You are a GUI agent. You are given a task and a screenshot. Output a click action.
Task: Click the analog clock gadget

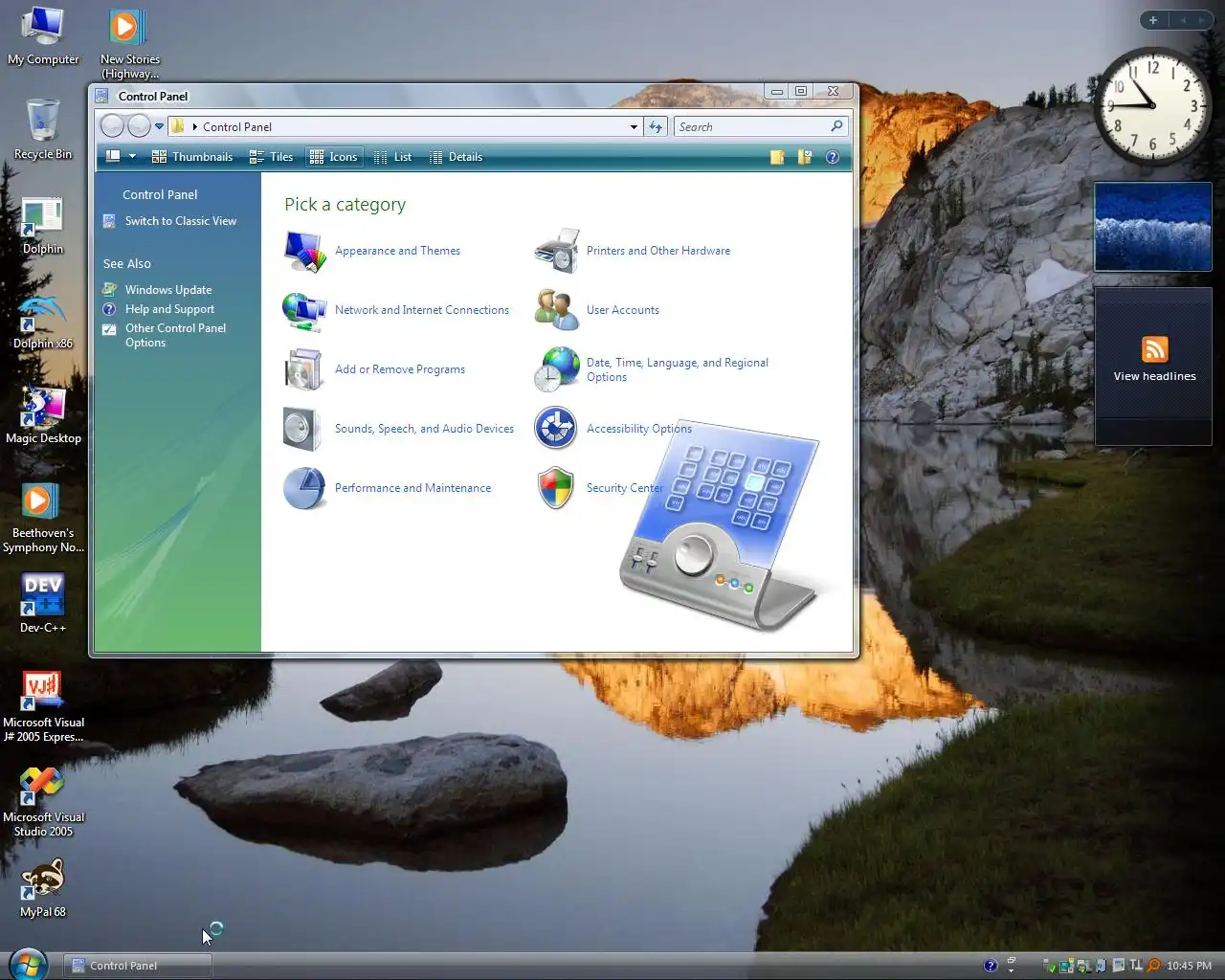coord(1152,105)
